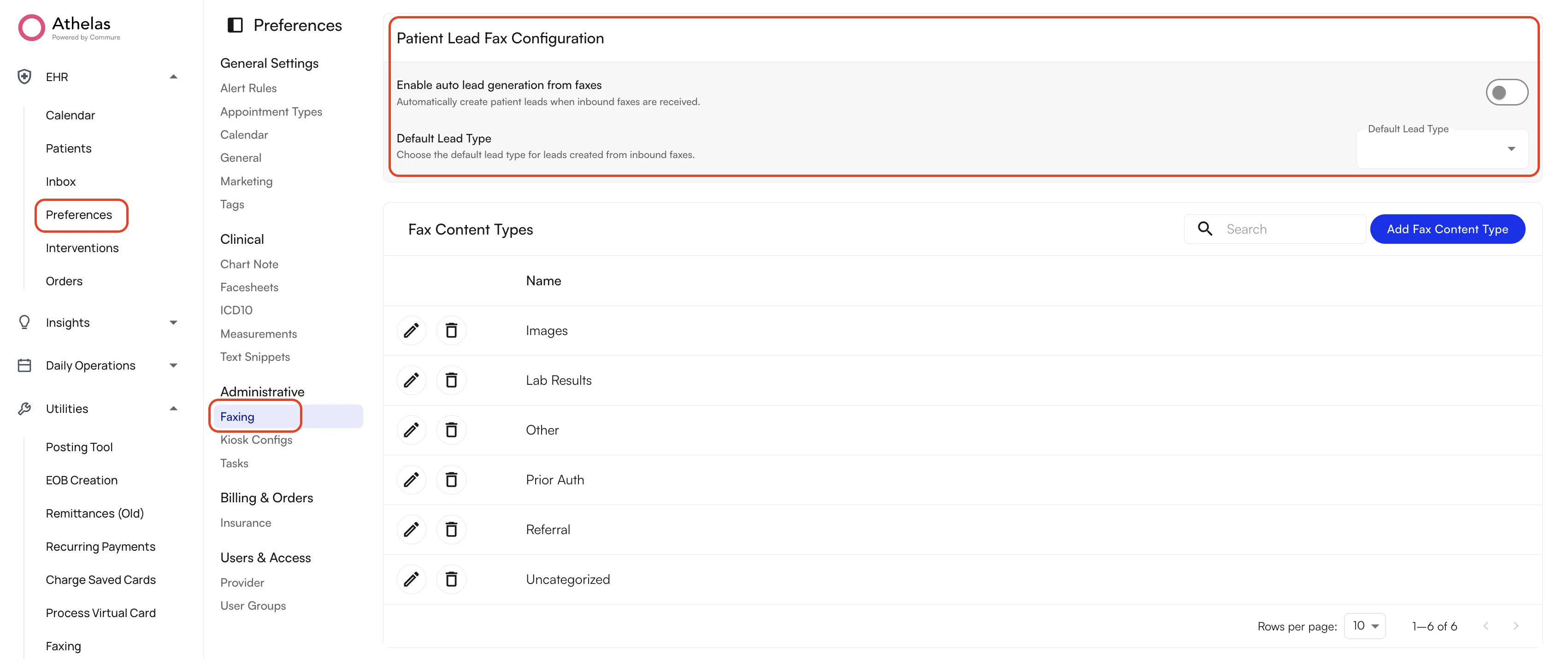Image resolution: width=1568 pixels, height=659 pixels.
Task: Open Inbox in the EHR sidebar
Action: tap(61, 181)
